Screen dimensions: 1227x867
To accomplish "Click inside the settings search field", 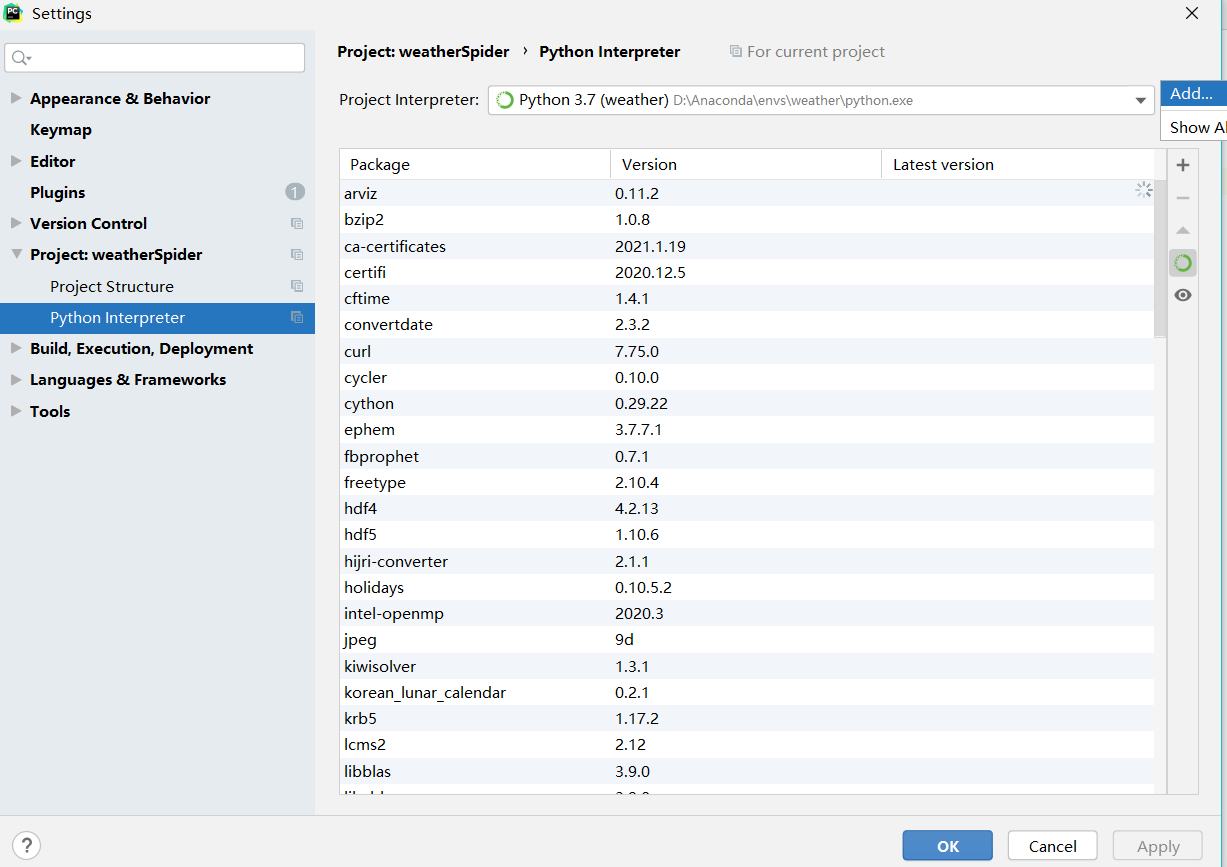I will click(x=155, y=58).
